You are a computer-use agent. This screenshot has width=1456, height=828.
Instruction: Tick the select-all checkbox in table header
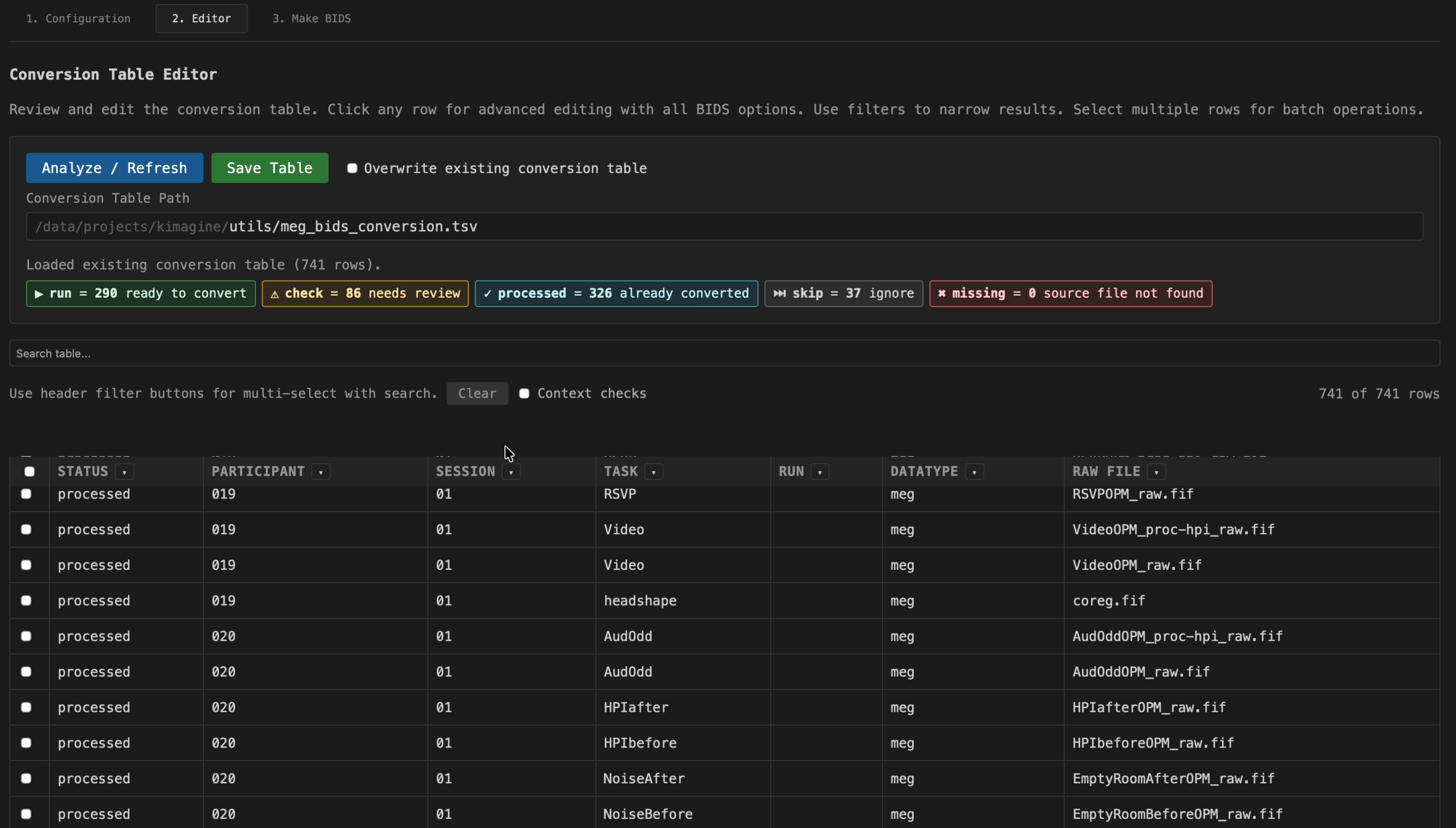pos(29,472)
